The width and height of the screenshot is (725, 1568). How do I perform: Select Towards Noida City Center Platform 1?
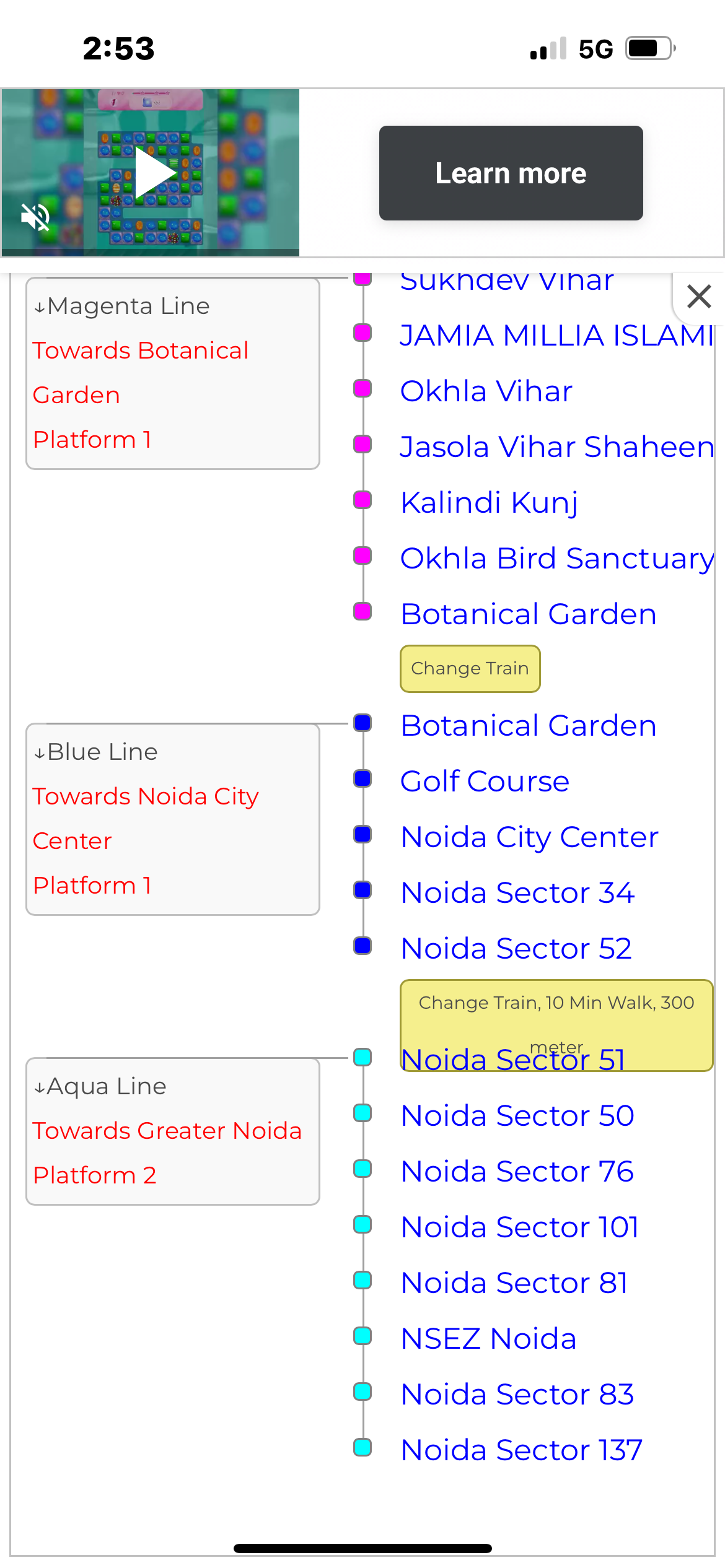(146, 840)
